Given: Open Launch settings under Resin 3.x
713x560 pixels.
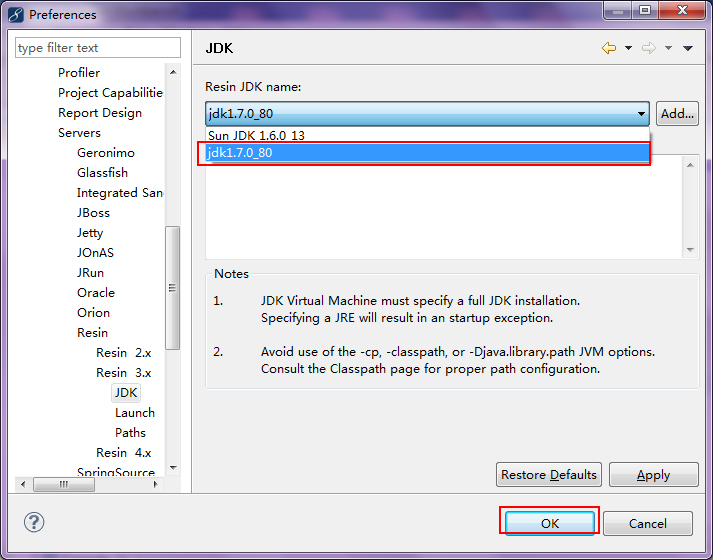Looking at the screenshot, I should 135,413.
